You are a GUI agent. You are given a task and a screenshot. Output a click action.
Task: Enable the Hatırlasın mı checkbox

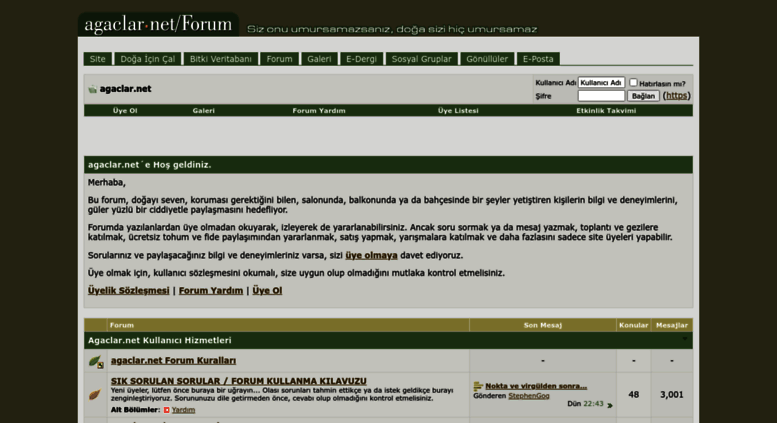(633, 83)
